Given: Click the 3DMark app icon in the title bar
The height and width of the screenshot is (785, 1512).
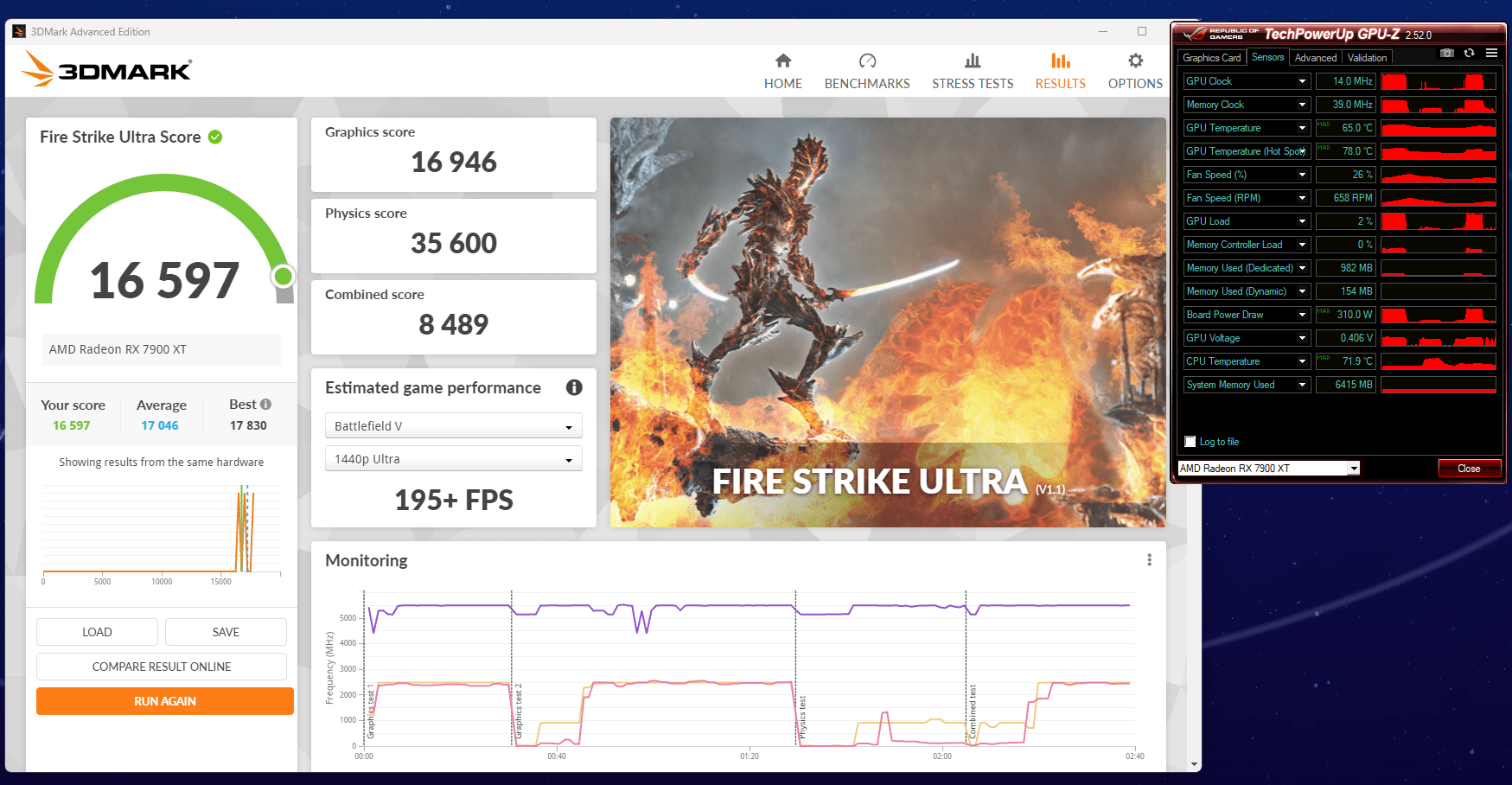Looking at the screenshot, I should (x=19, y=32).
